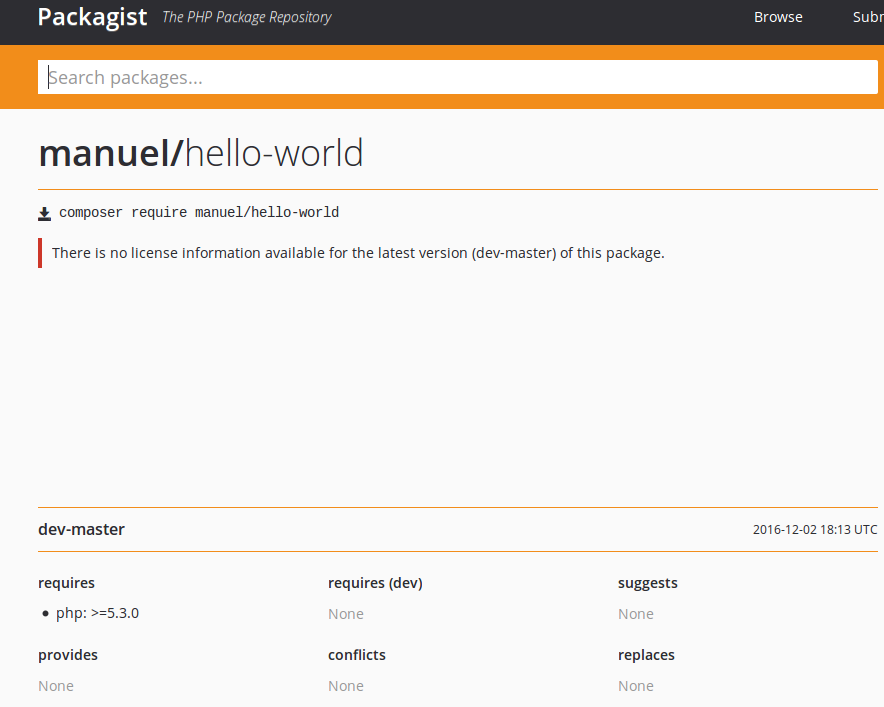Open the Browse menu item
The width and height of the screenshot is (884, 707).
point(778,17)
